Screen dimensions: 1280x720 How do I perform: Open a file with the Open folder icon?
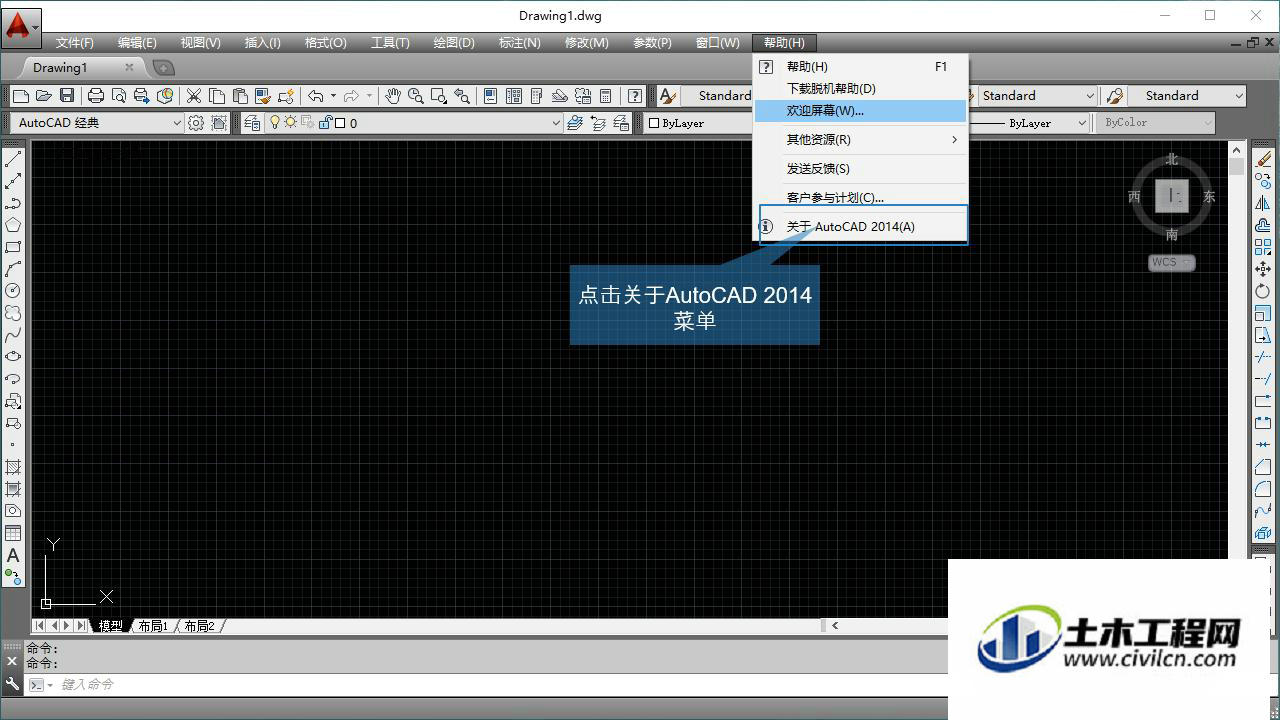(x=44, y=96)
